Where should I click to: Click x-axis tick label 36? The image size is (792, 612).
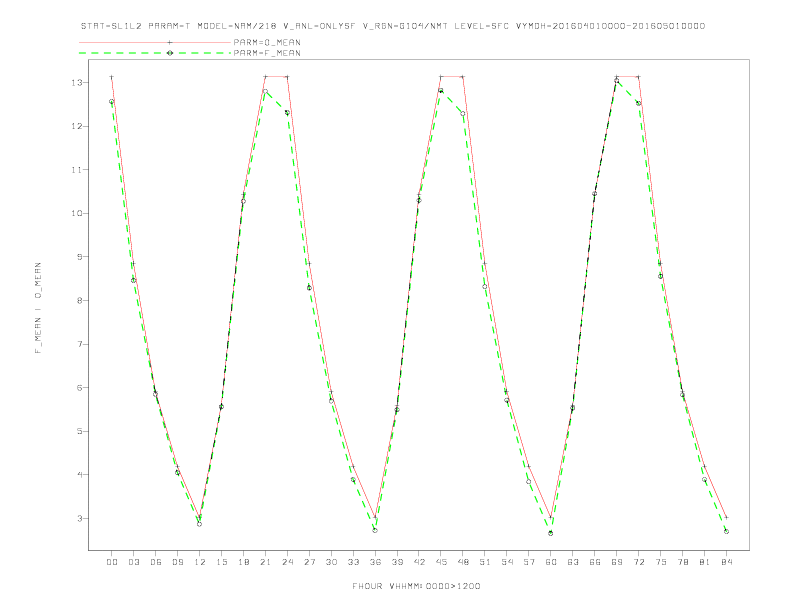[x=375, y=562]
